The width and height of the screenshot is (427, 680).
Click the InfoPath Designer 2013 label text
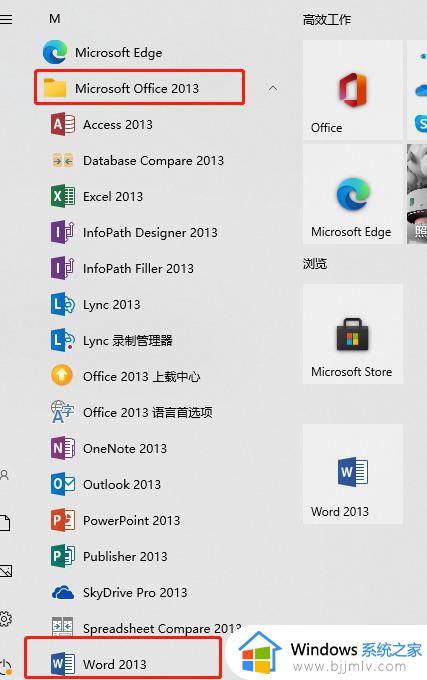coord(150,233)
